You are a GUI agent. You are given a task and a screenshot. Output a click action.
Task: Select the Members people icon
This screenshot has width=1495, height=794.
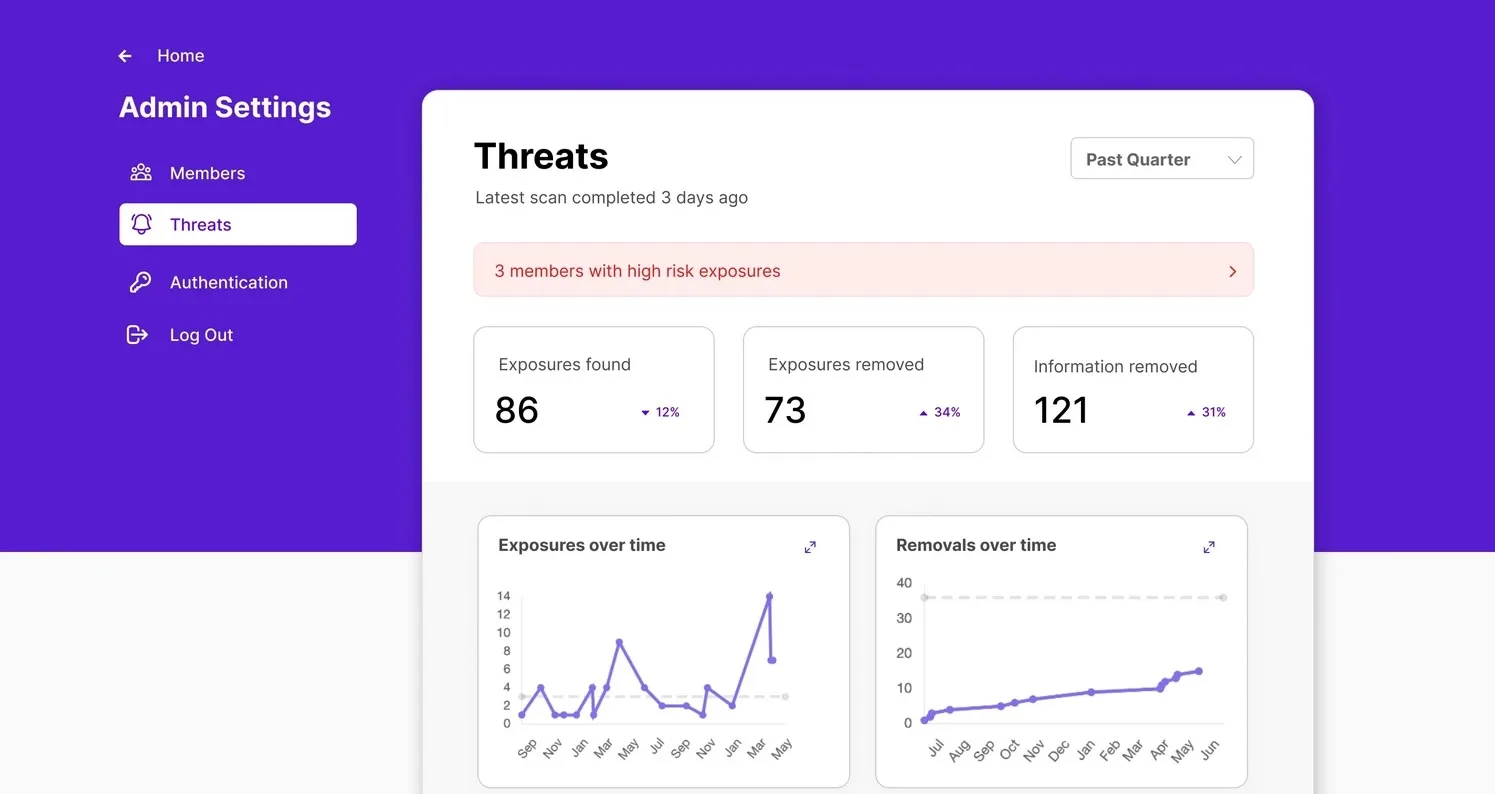(139, 173)
